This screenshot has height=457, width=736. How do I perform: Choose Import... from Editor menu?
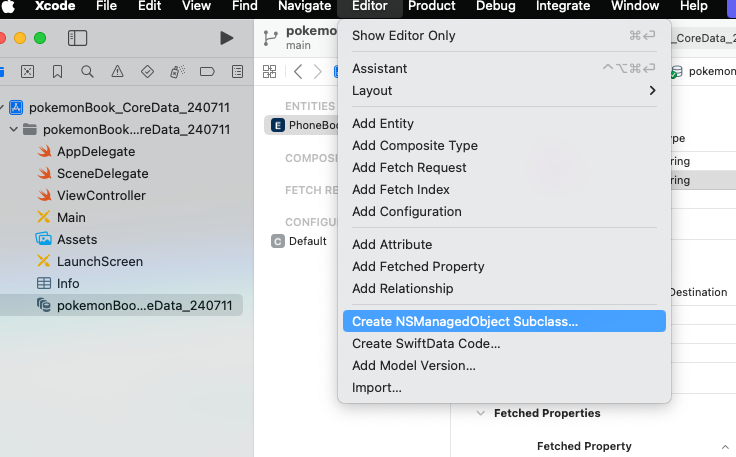504,388
